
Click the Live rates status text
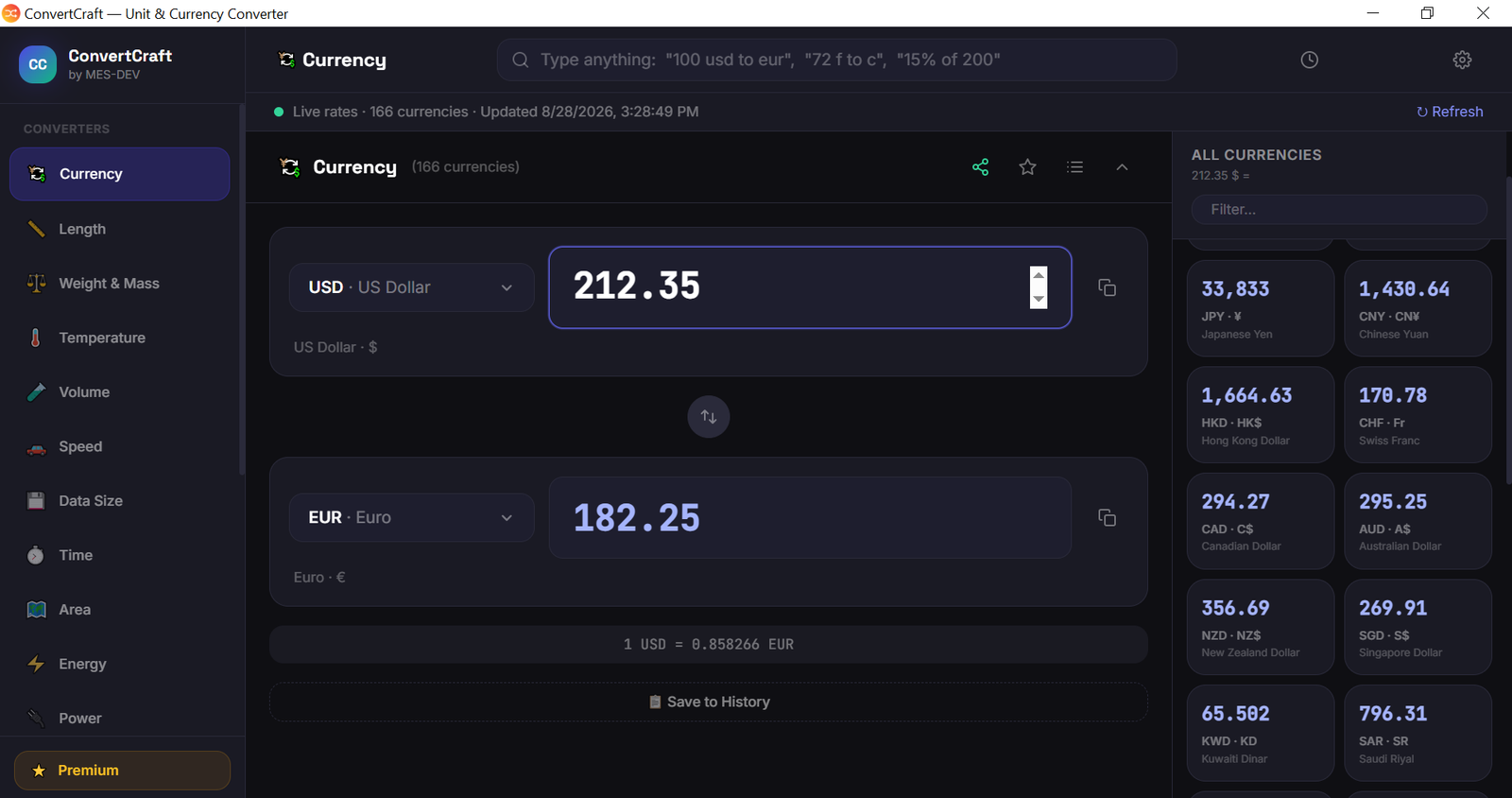(495, 112)
